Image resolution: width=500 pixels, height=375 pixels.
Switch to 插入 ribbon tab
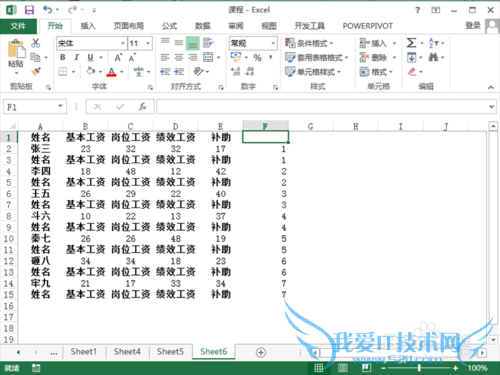pos(88,26)
